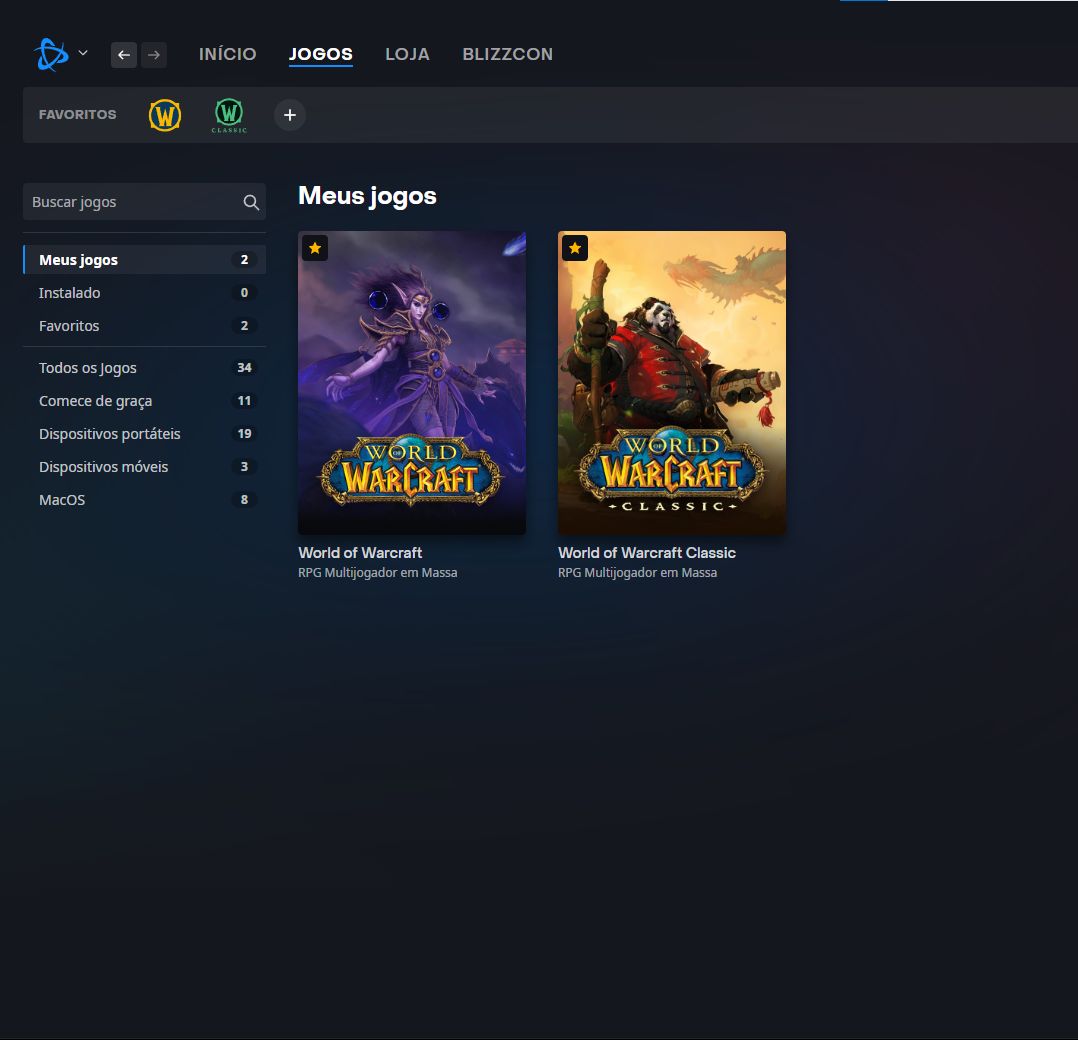Click the World of Warcraft title link
Viewport: 1078px width, 1040px height.
click(x=360, y=553)
